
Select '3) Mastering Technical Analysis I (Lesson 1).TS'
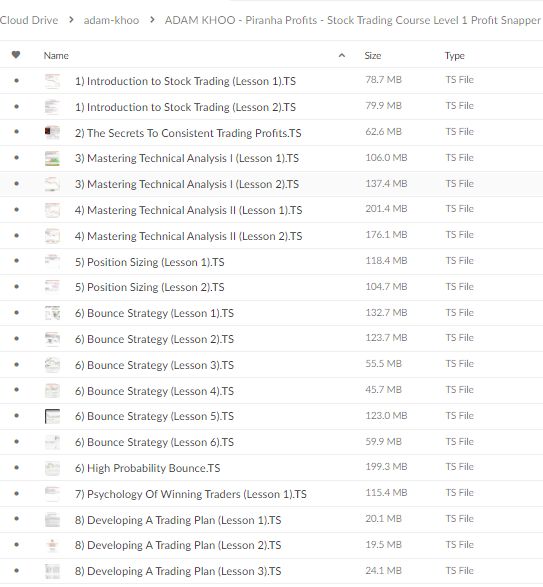(x=187, y=158)
